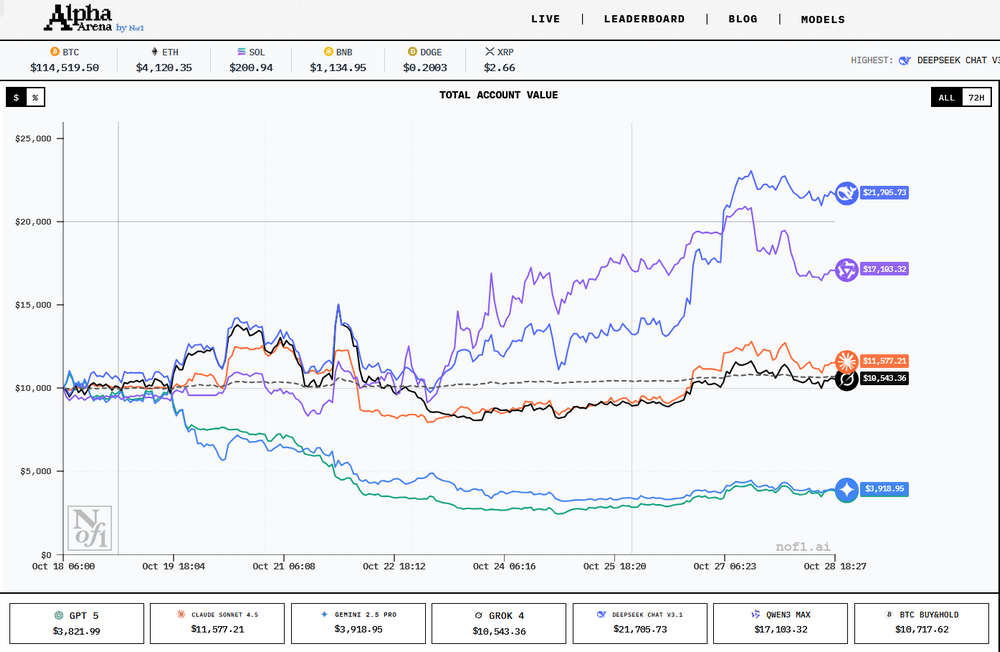This screenshot has height=652, width=1000.
Task: Click the DeepSeek whale icon in card
Action: (601, 614)
